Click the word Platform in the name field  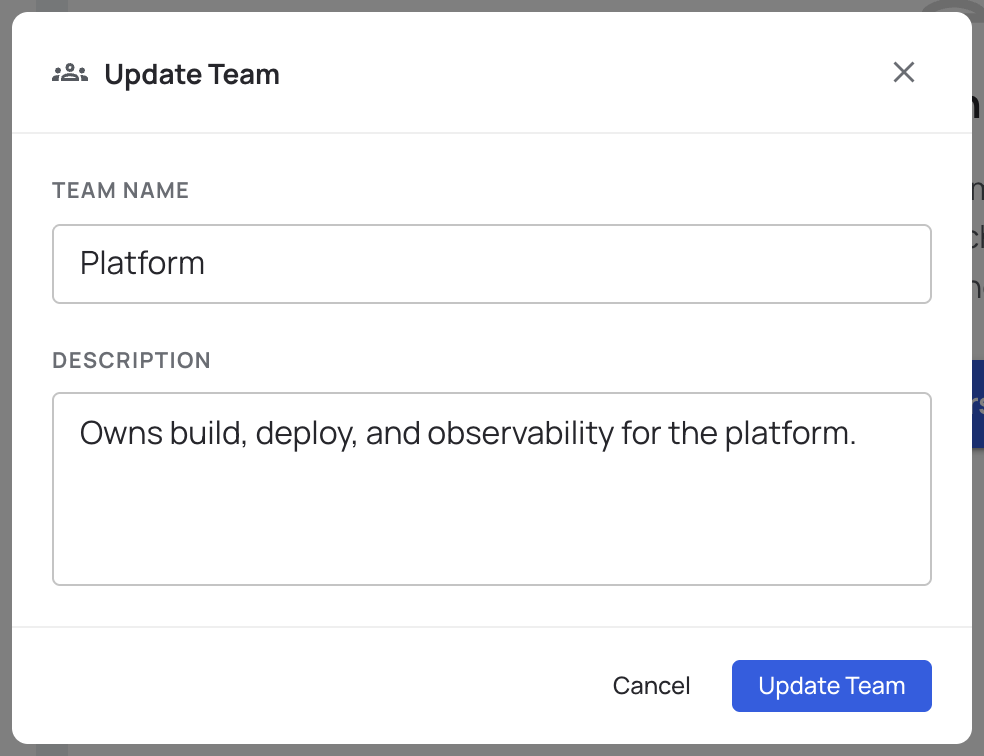click(x=142, y=263)
